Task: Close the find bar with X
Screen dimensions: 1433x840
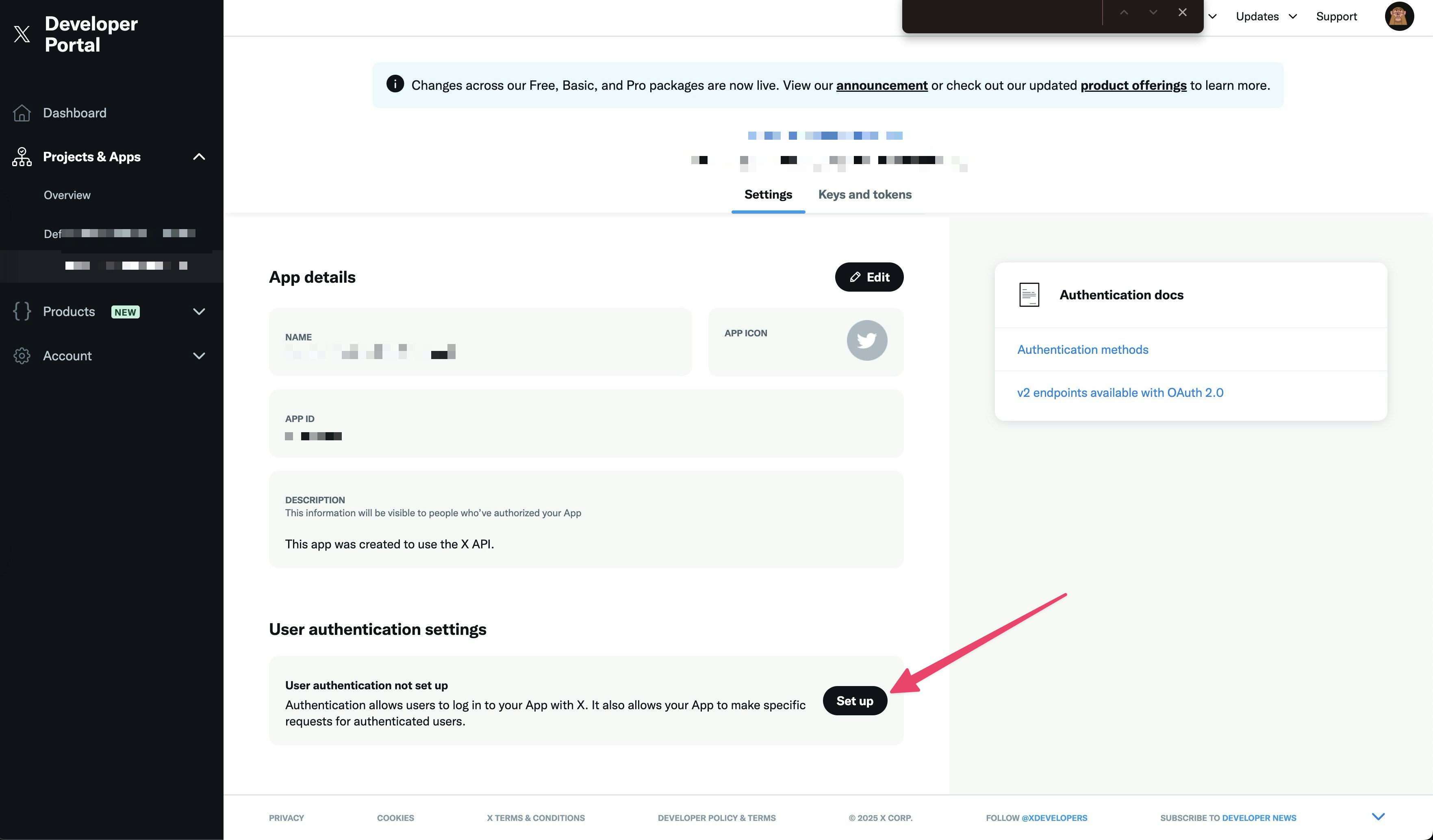Action: [x=1182, y=13]
